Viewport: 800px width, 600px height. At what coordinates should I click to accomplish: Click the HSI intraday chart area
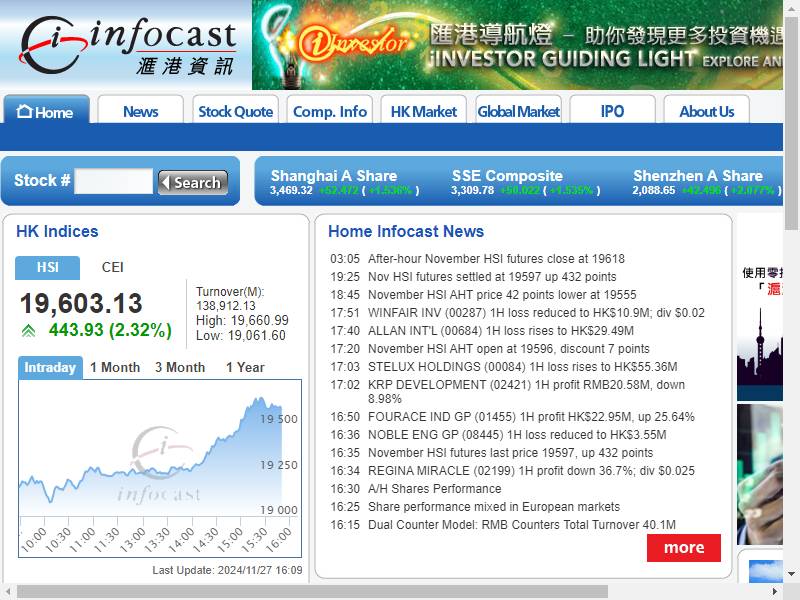pyautogui.click(x=160, y=468)
